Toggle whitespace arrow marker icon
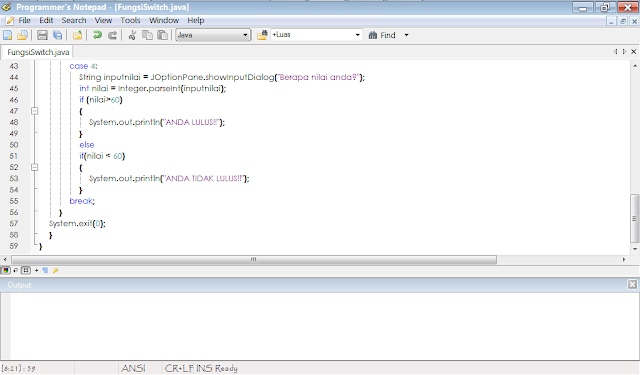The image size is (640, 375). (x=36, y=270)
